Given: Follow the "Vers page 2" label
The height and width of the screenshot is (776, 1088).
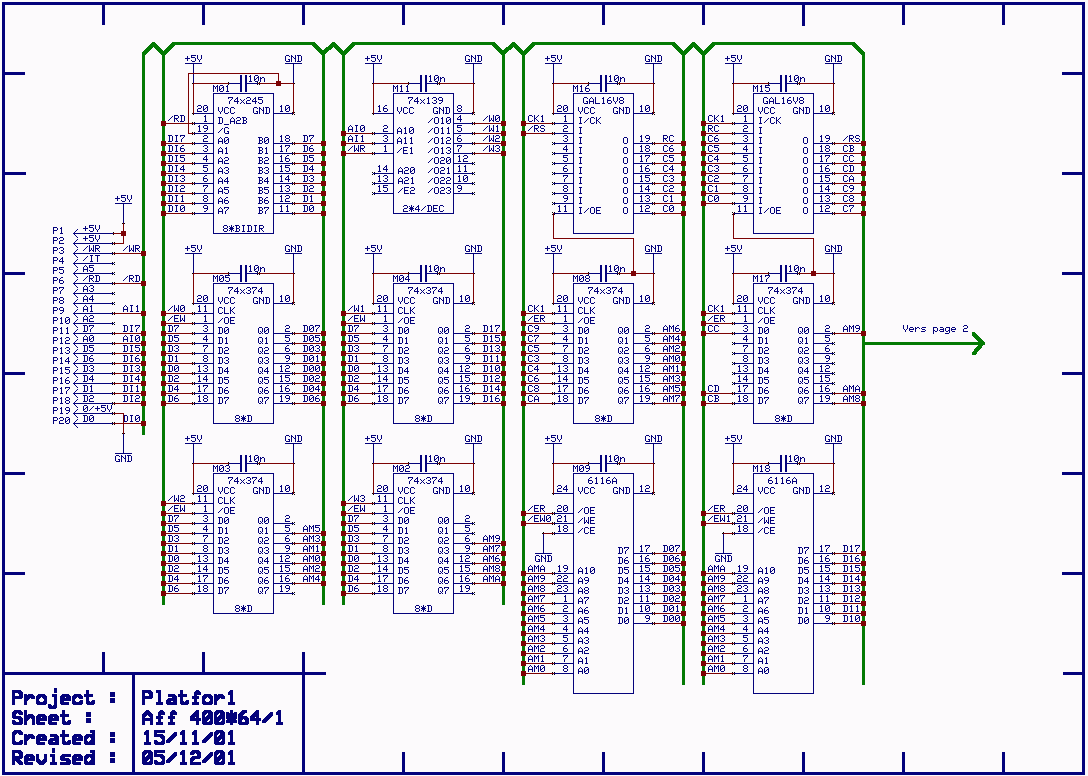Looking at the screenshot, I should (935, 329).
